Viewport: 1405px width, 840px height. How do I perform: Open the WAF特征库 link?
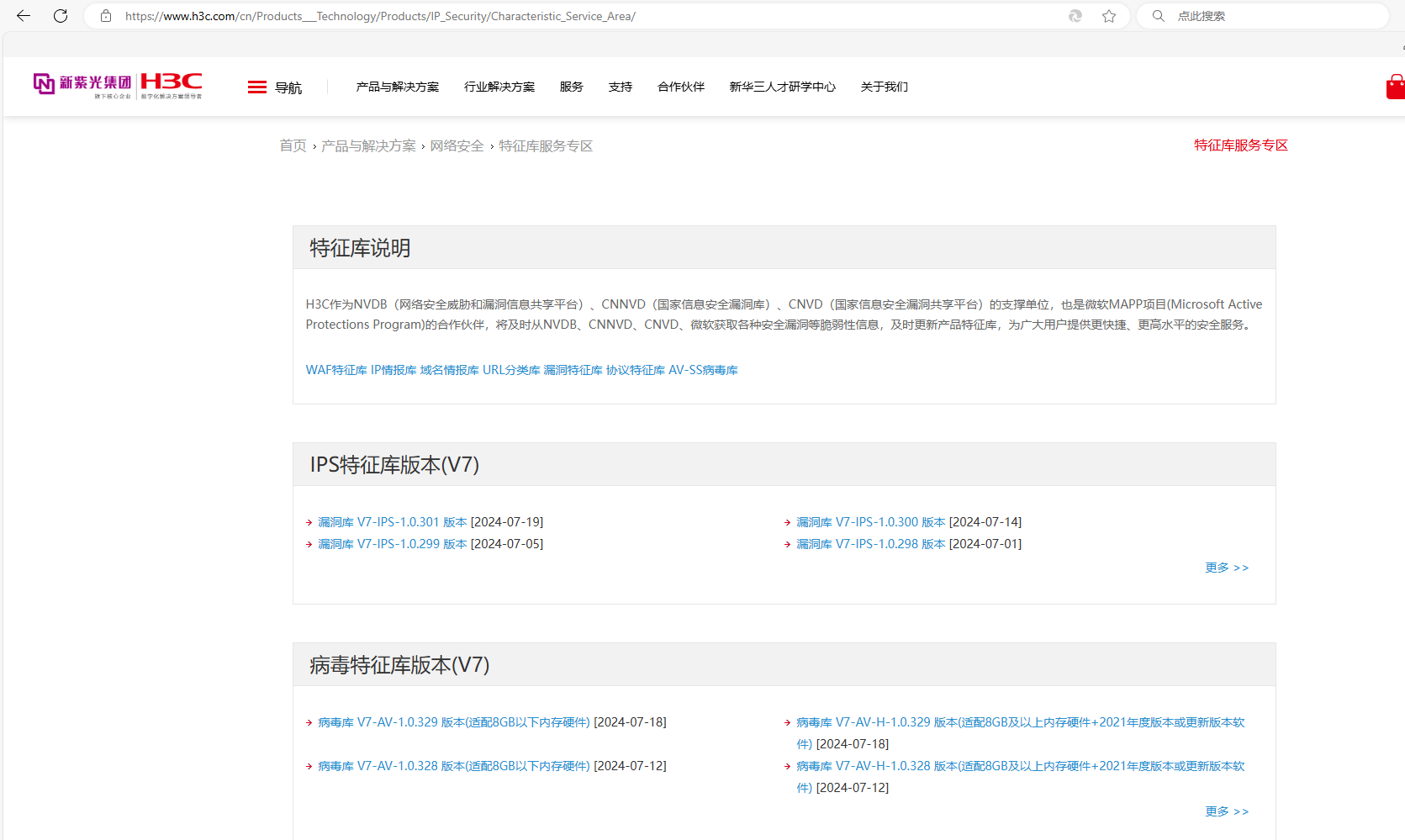coord(336,370)
